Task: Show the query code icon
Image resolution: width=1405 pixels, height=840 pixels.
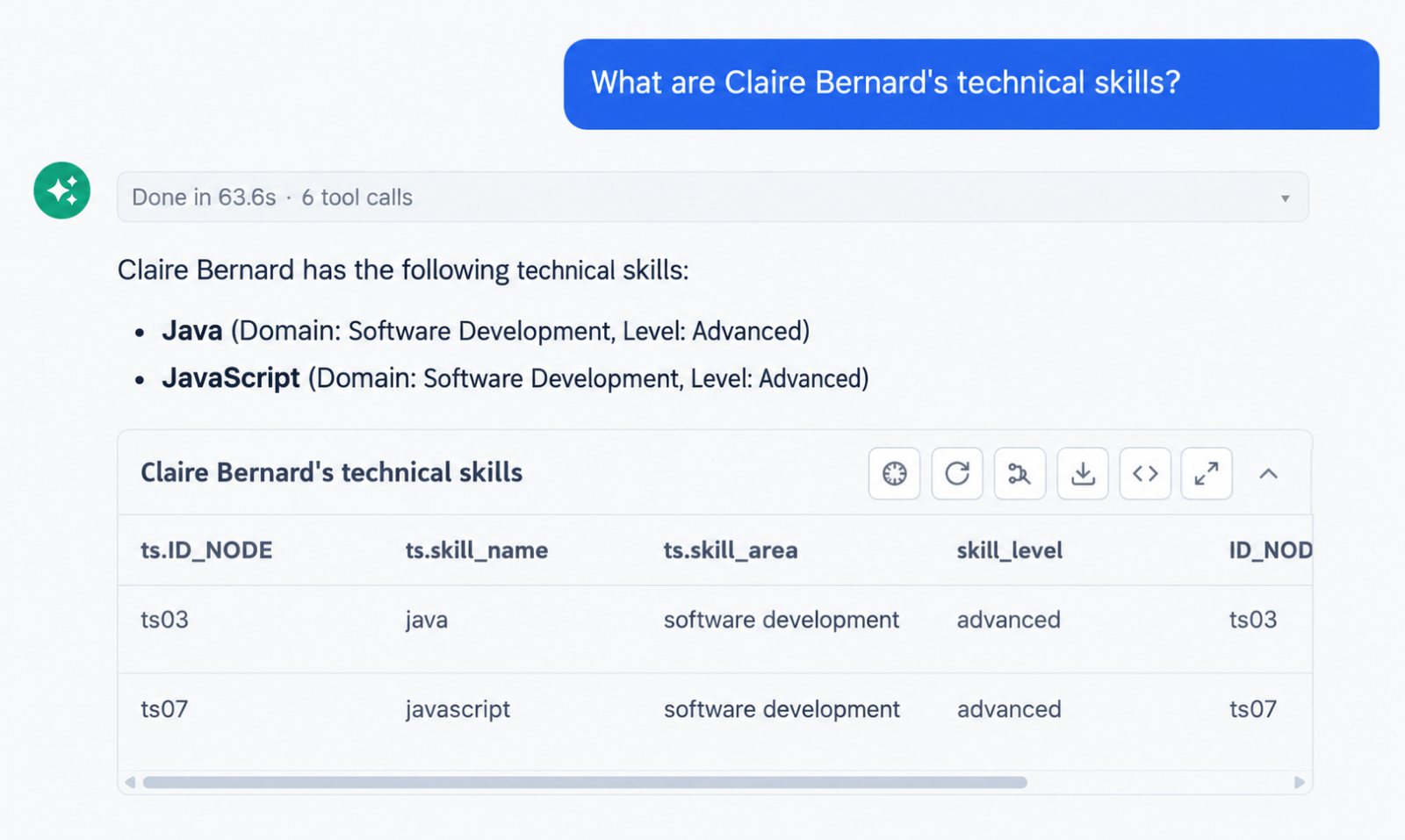Action: [x=1145, y=474]
